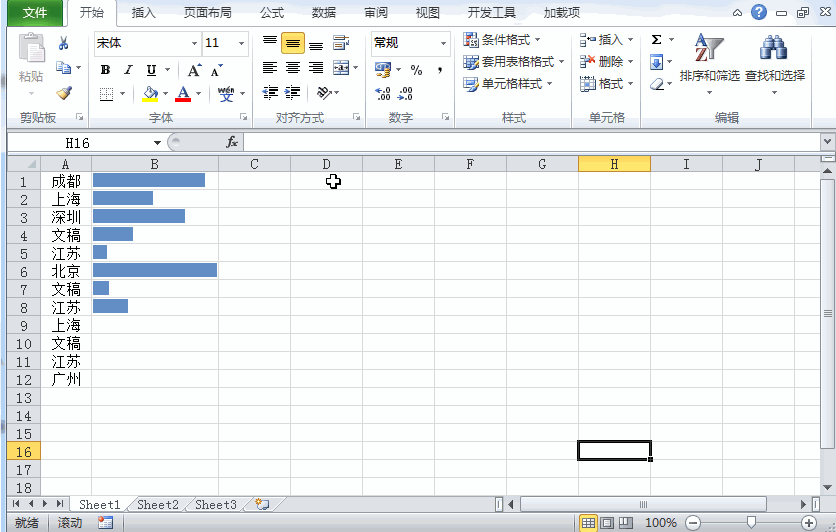Center text horizontally
This screenshot has width=836, height=532.
pos(293,68)
